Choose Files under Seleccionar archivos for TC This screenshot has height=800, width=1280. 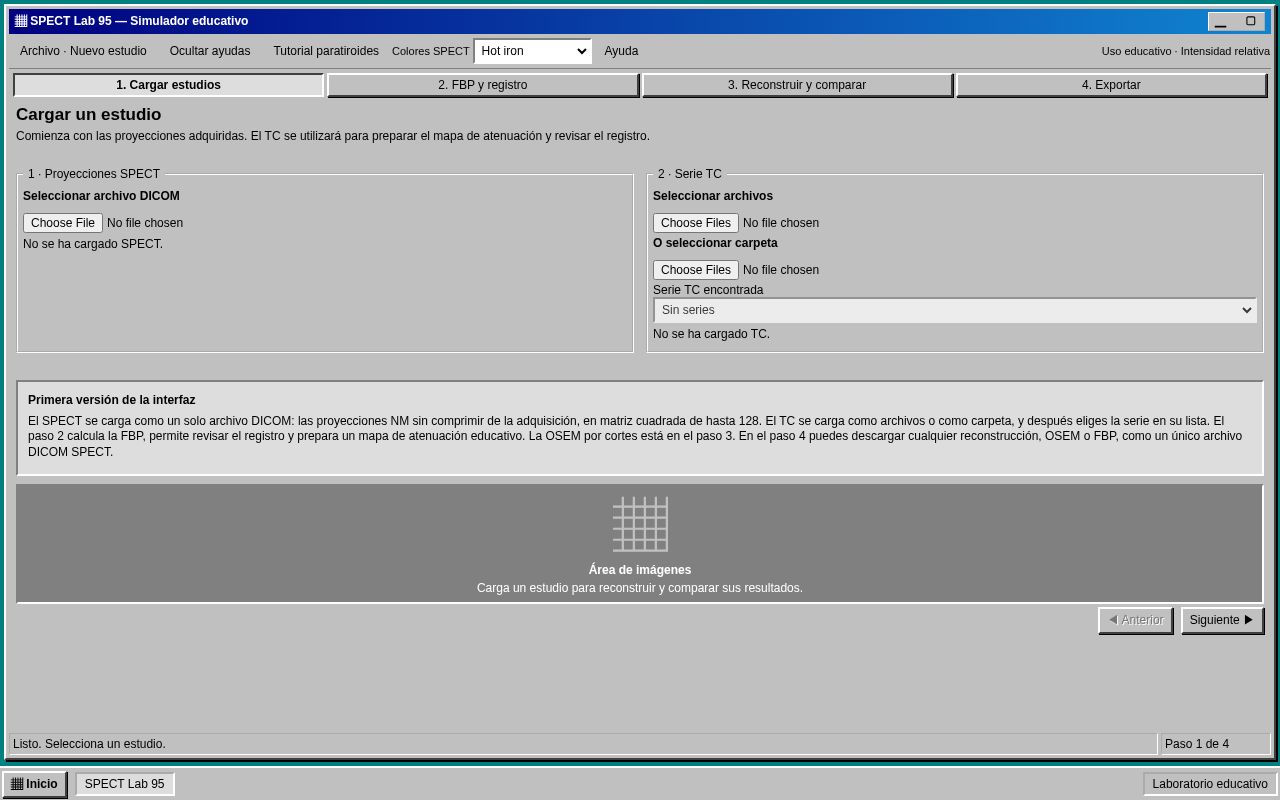coord(696,223)
